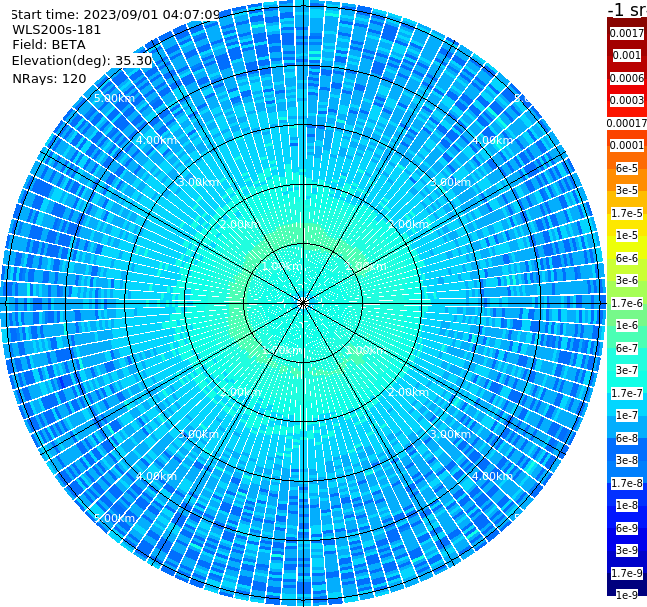Select the 1e-9 colorbar bottom label
Viewport: 647px width, 607px height.
point(627,595)
